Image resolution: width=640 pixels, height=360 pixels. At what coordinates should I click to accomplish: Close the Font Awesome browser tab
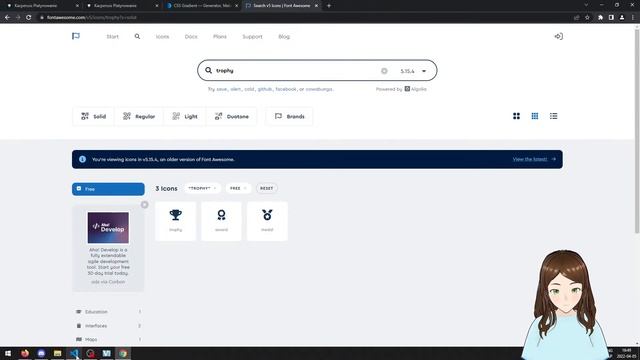(x=316, y=6)
